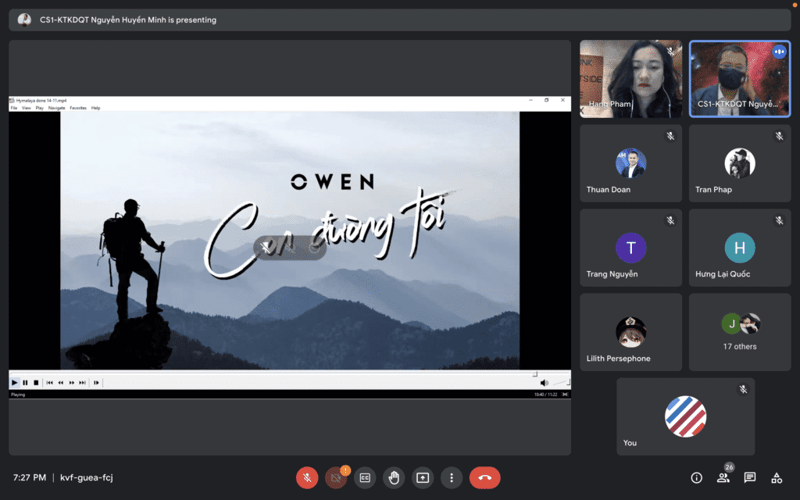Click the media player title bar file name
800x500 pixels.
click(41, 101)
